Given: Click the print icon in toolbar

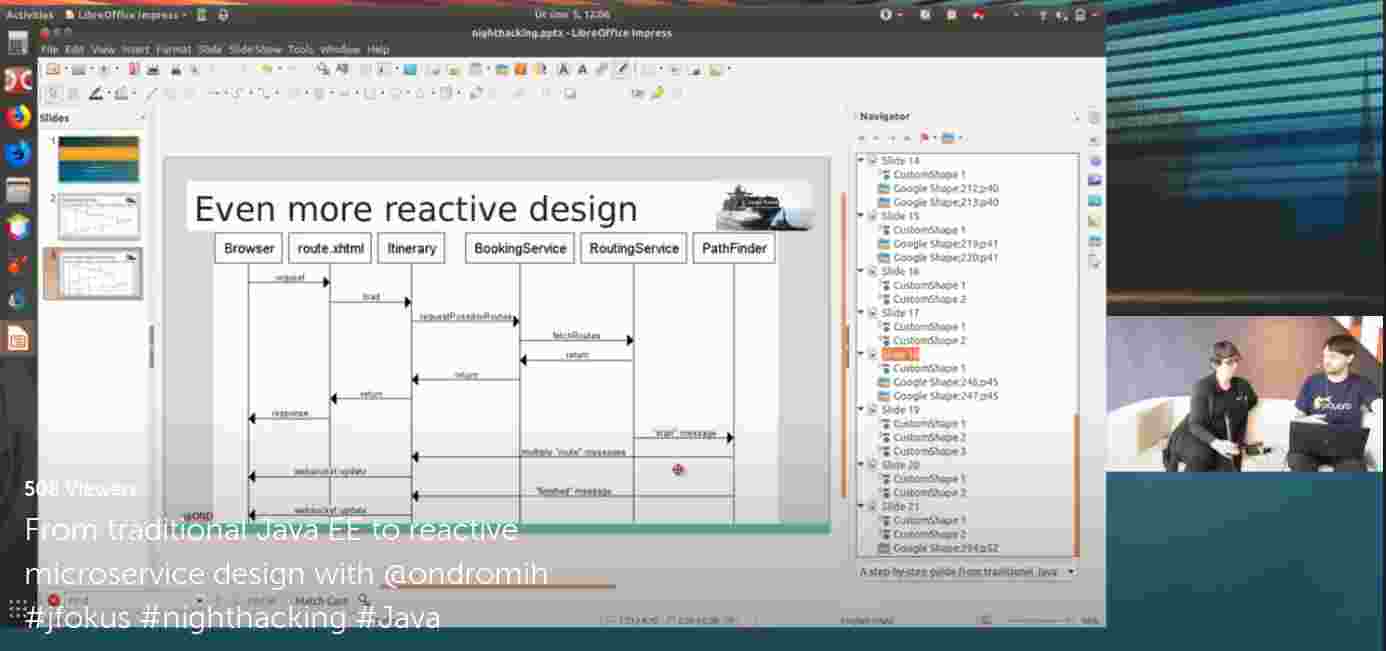Looking at the screenshot, I should pyautogui.click(x=153, y=70).
